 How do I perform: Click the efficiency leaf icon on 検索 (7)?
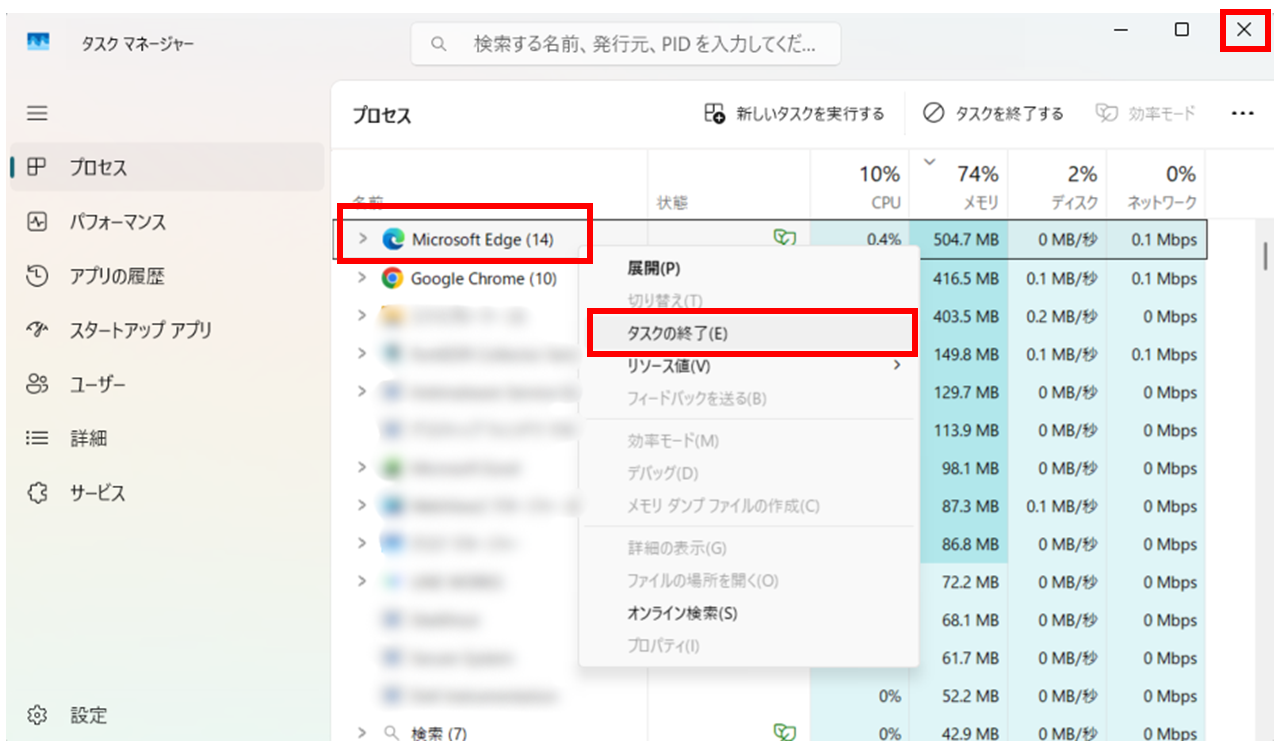785,732
